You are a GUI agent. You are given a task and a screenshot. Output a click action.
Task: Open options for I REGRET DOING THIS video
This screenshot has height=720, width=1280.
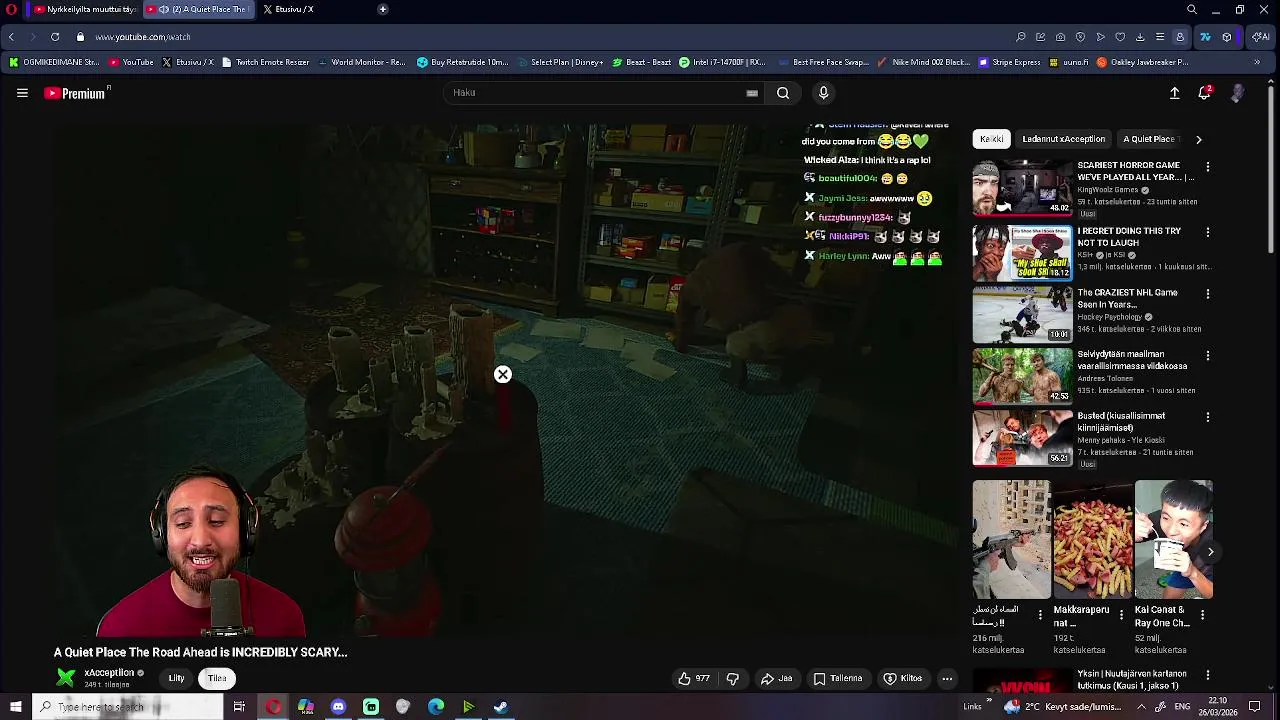1208,232
